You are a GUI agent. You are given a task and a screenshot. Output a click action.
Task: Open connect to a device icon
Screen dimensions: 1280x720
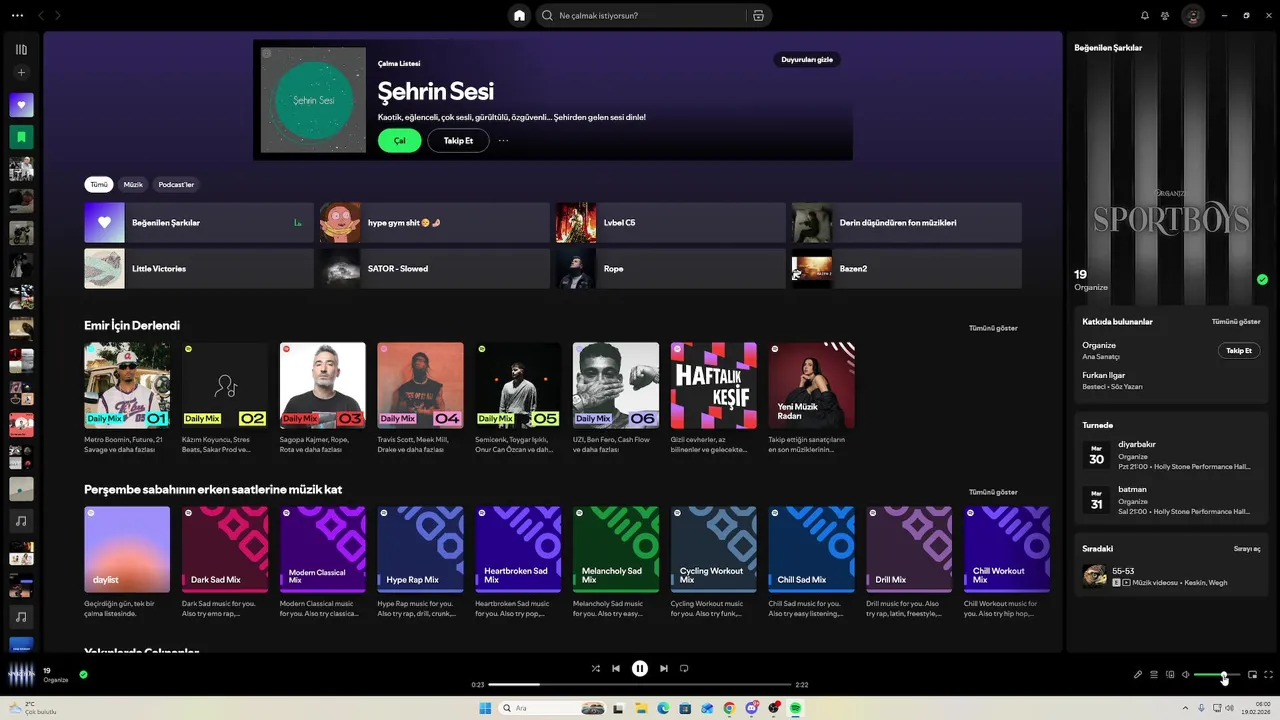click(1170, 675)
